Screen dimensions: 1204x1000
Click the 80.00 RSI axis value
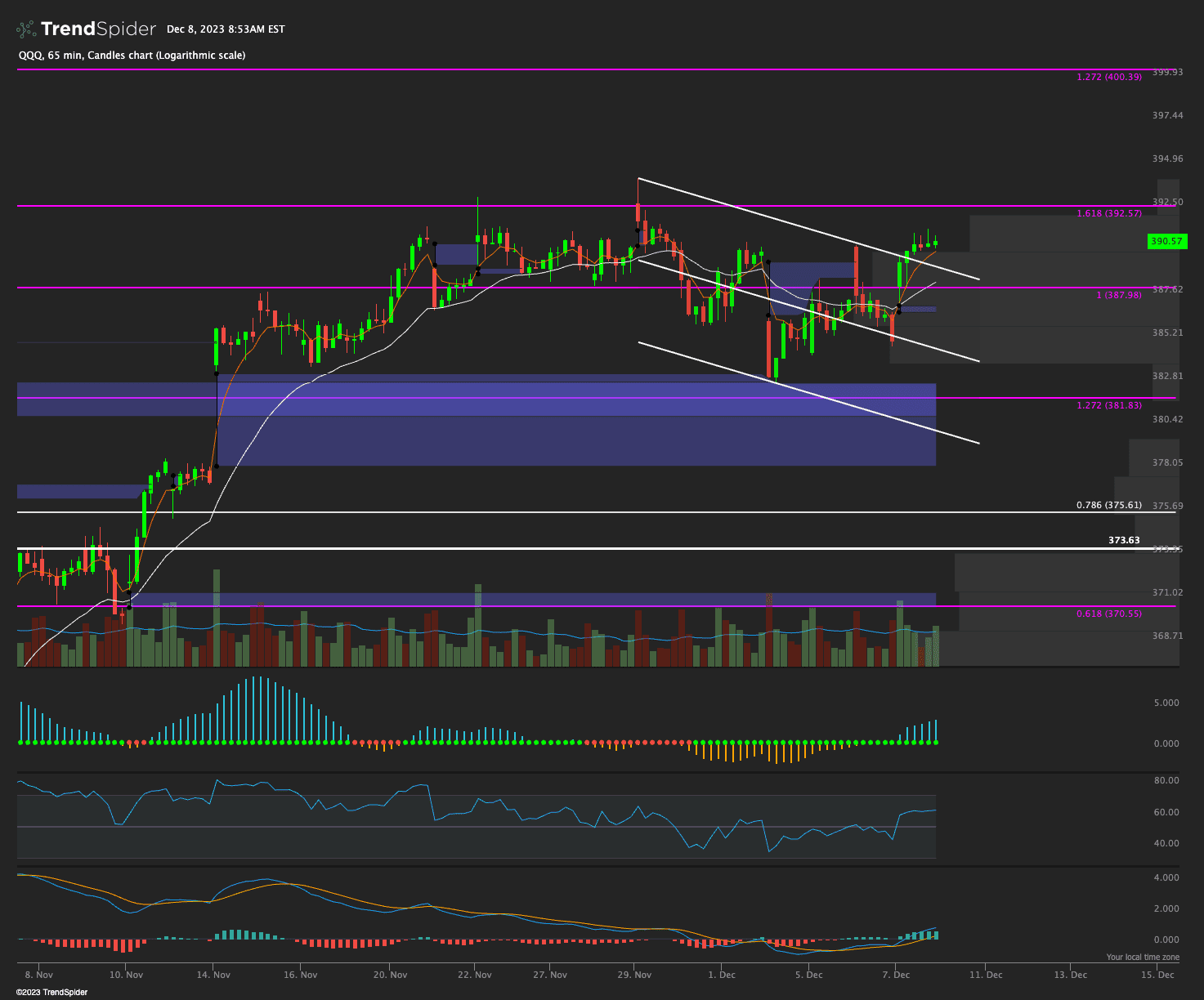tap(1166, 780)
